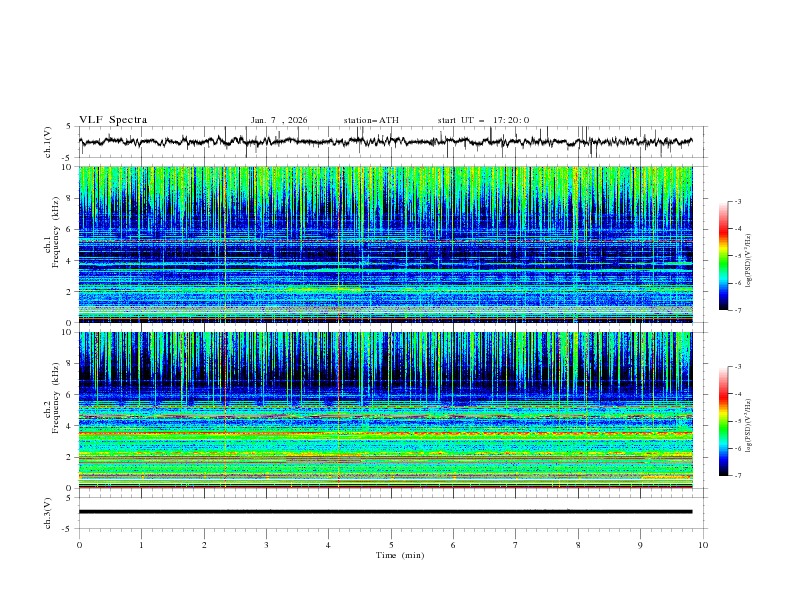Screen dimensions: 792x612
Task: Click the ch.3 flat black voltage trace
Action: [x=390, y=512]
